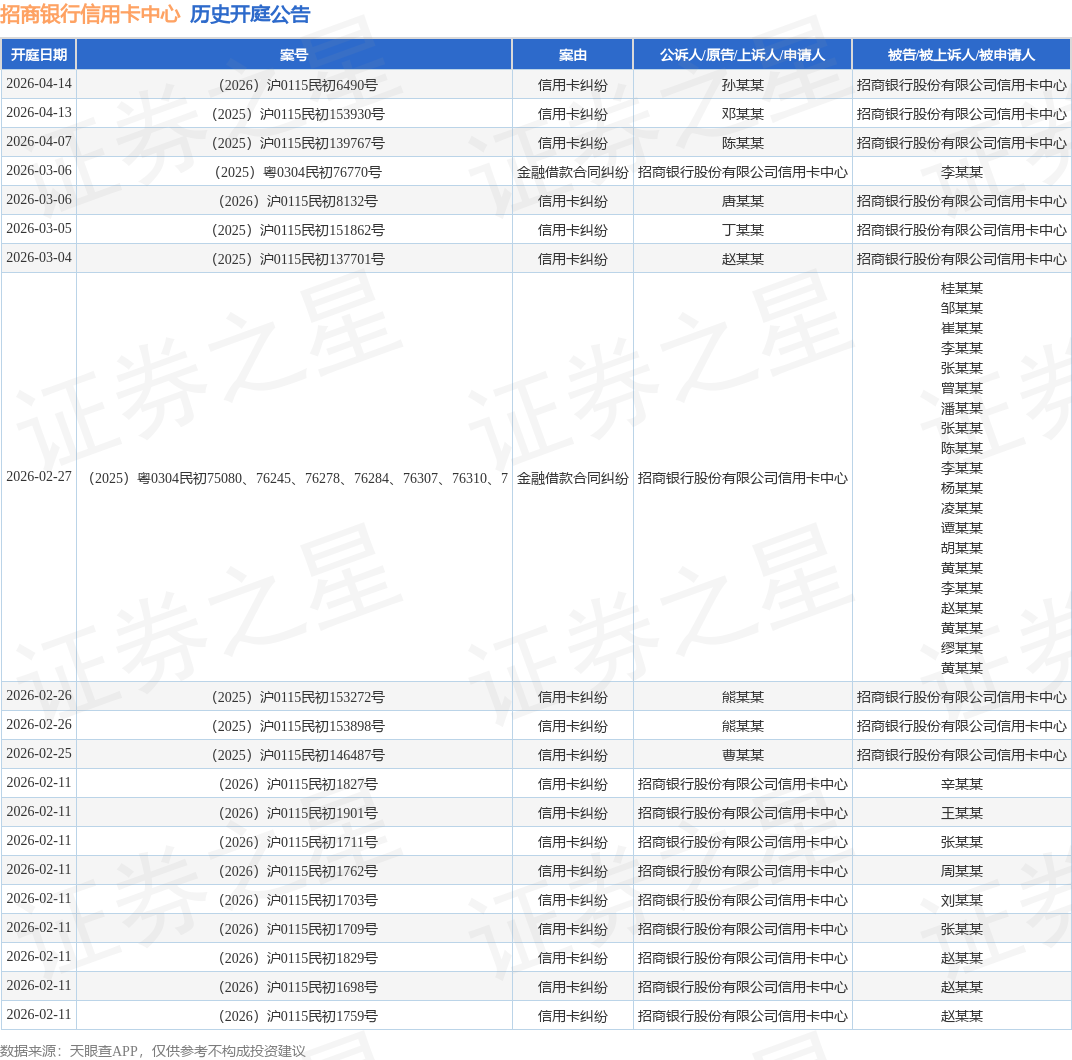Image resolution: width=1072 pixels, height=1060 pixels.
Task: Click case number (2026)沪0115民初1827号
Action: pos(298,784)
